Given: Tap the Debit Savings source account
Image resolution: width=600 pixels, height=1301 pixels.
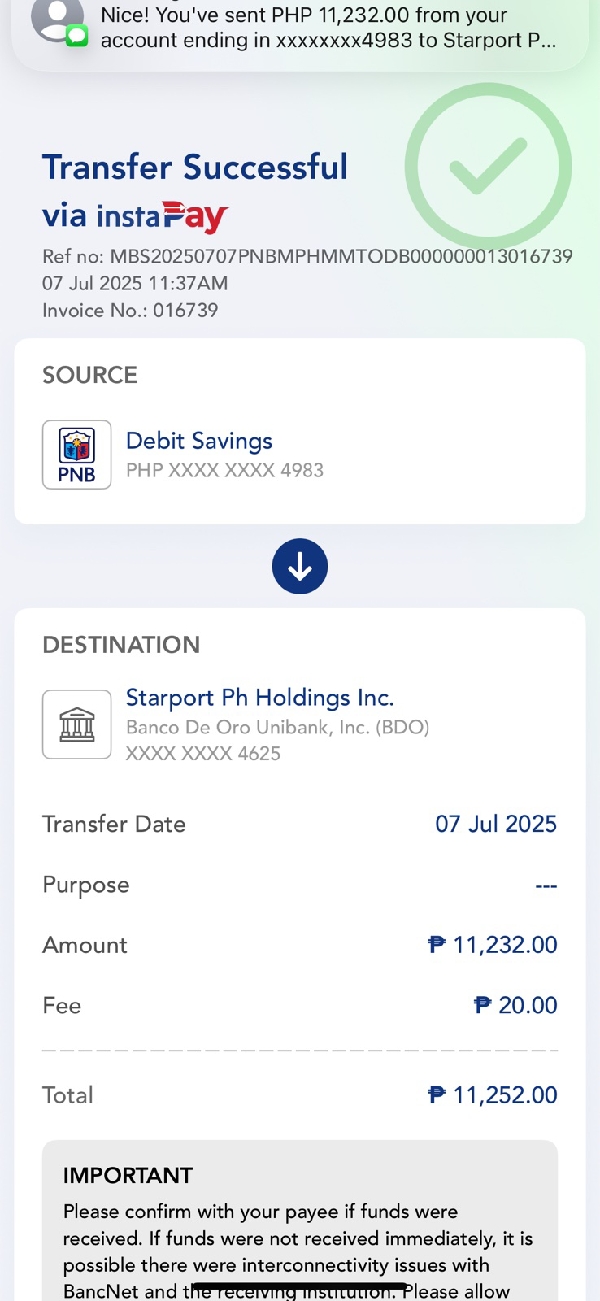Looking at the screenshot, I should pyautogui.click(x=199, y=441).
